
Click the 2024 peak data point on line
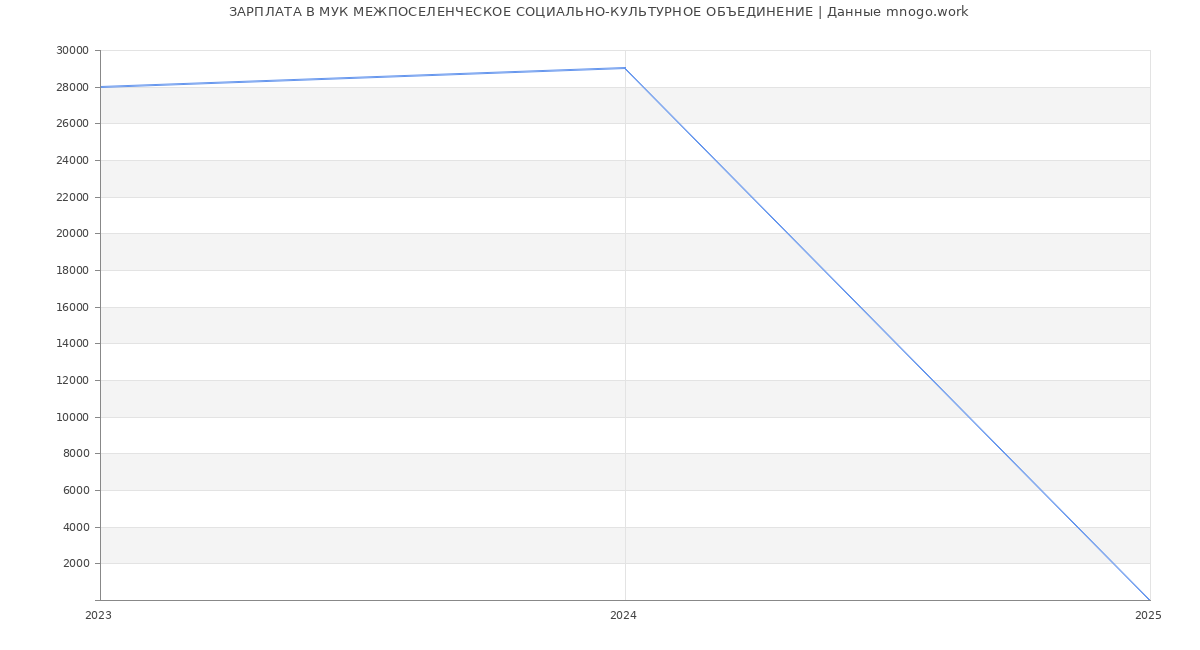[x=625, y=68]
